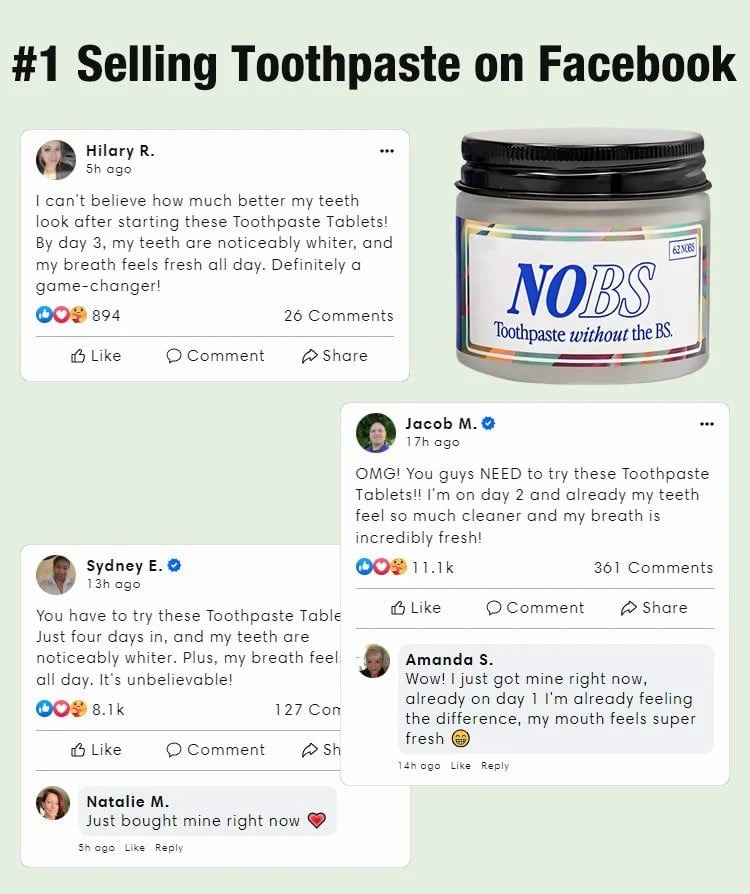750x894 pixels.
Task: Click Jacob M.'s verified badge
Action: pyautogui.click(x=488, y=423)
